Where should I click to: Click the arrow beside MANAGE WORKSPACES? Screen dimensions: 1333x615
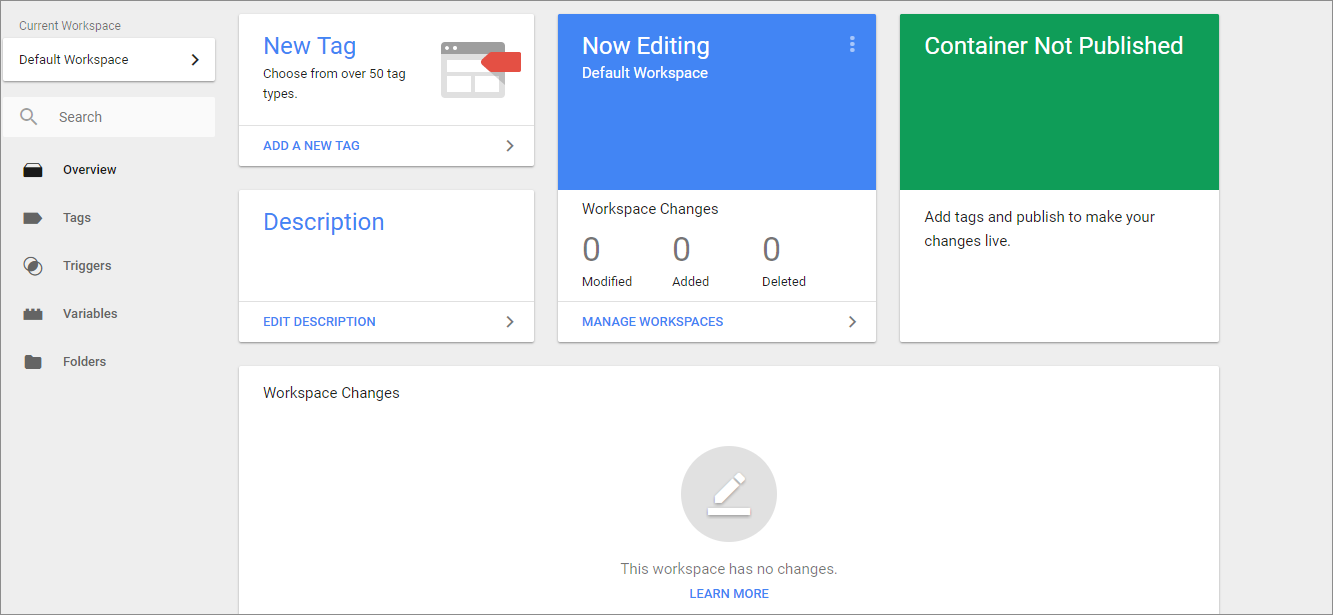(852, 321)
